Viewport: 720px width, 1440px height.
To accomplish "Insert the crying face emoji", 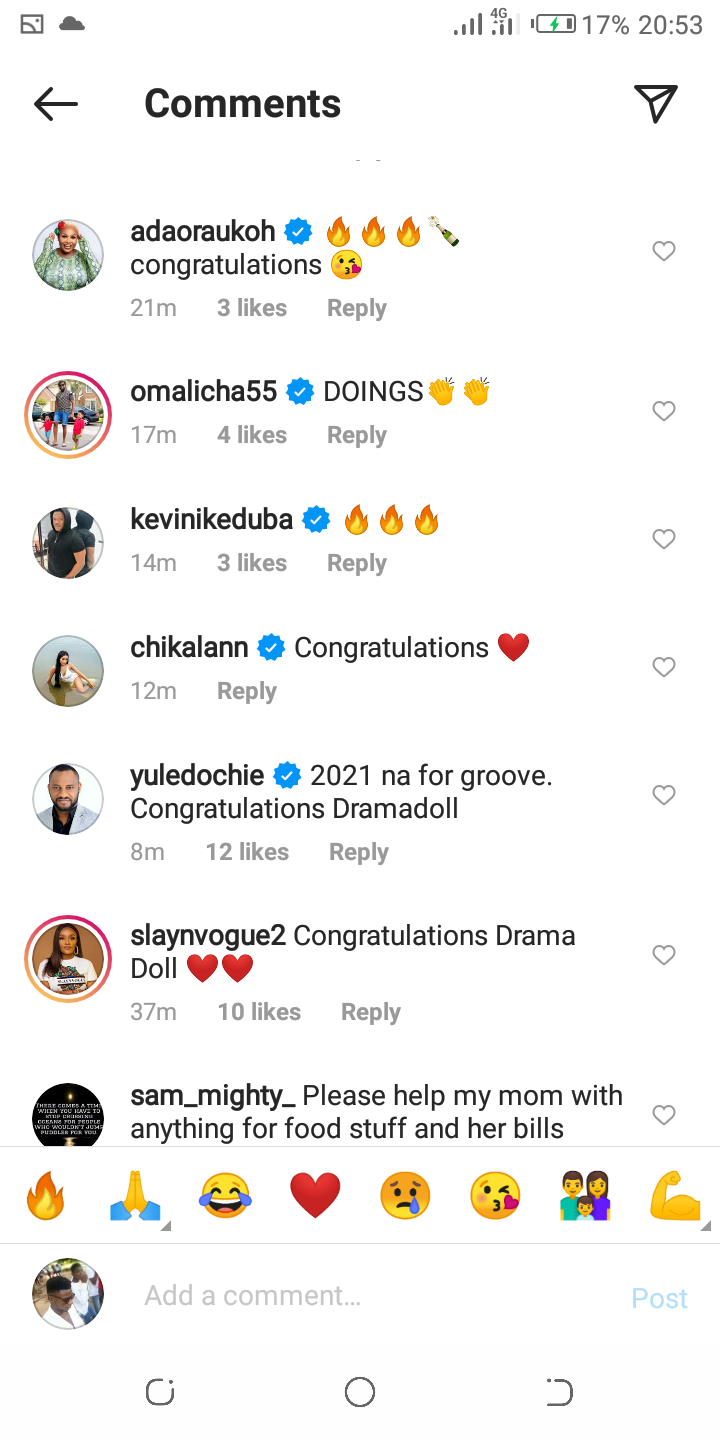I will click(x=405, y=1196).
